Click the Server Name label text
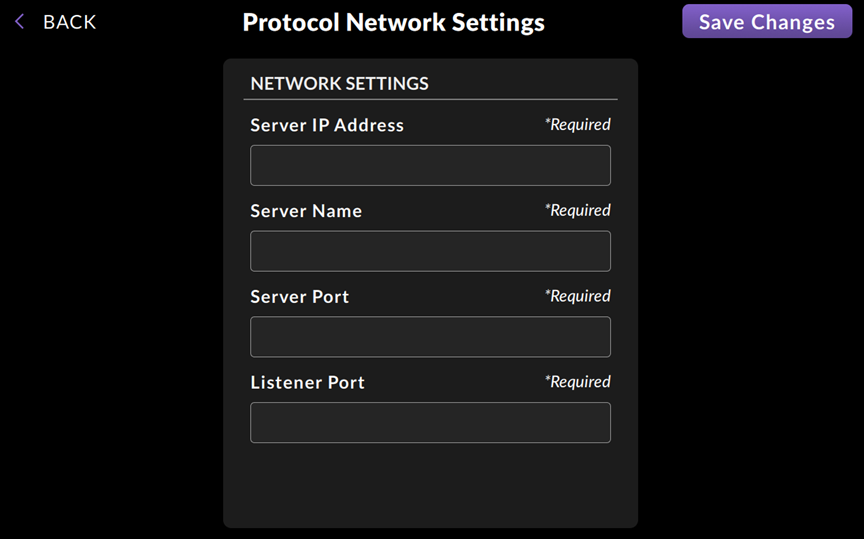Image resolution: width=864 pixels, height=539 pixels. click(306, 211)
